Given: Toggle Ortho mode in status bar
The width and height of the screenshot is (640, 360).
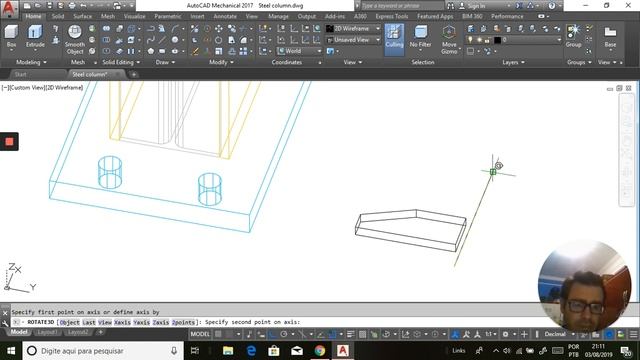Looking at the screenshot, I should click(272, 334).
